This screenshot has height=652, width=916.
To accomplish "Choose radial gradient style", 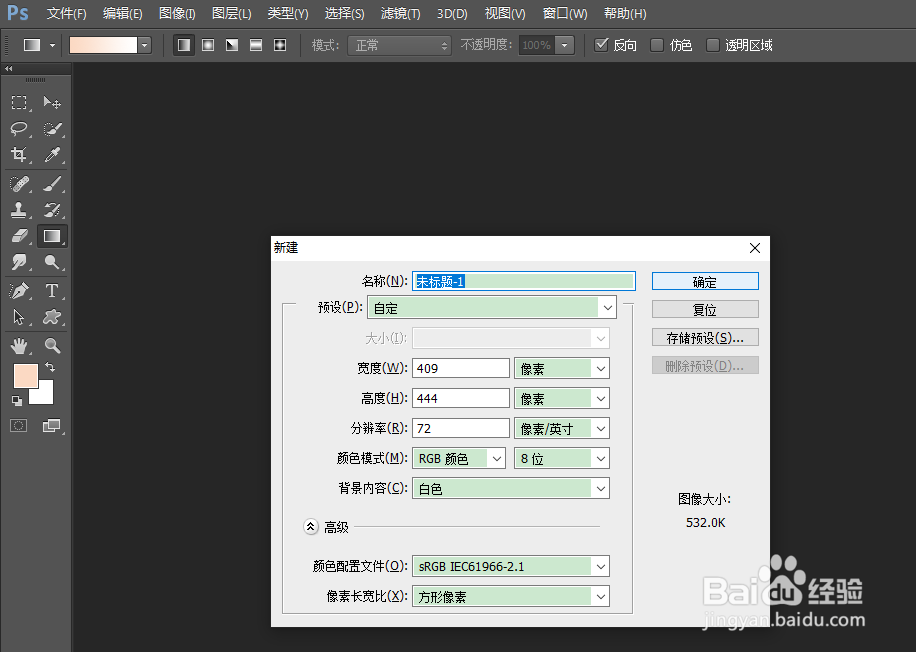I will 208,45.
